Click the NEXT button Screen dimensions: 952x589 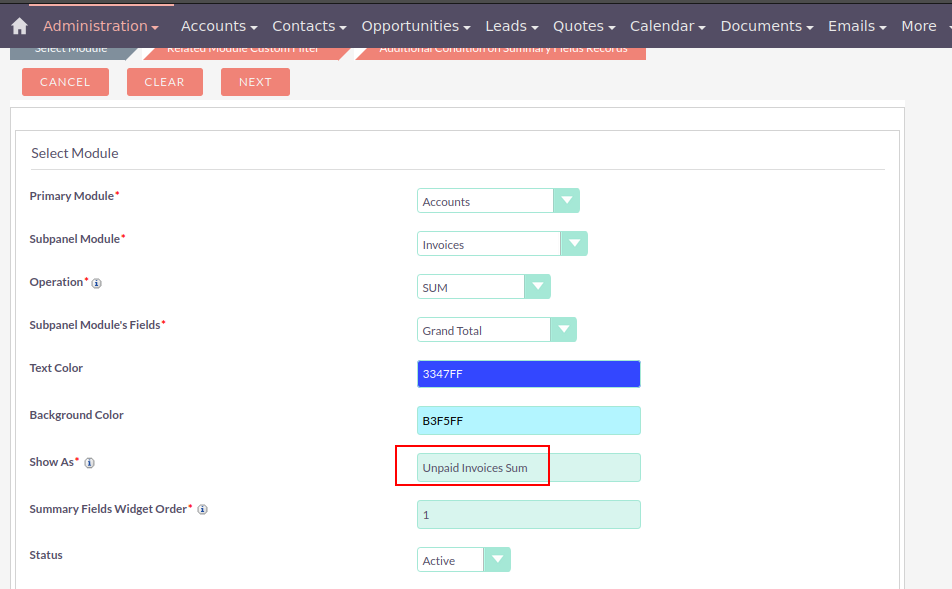(x=255, y=82)
